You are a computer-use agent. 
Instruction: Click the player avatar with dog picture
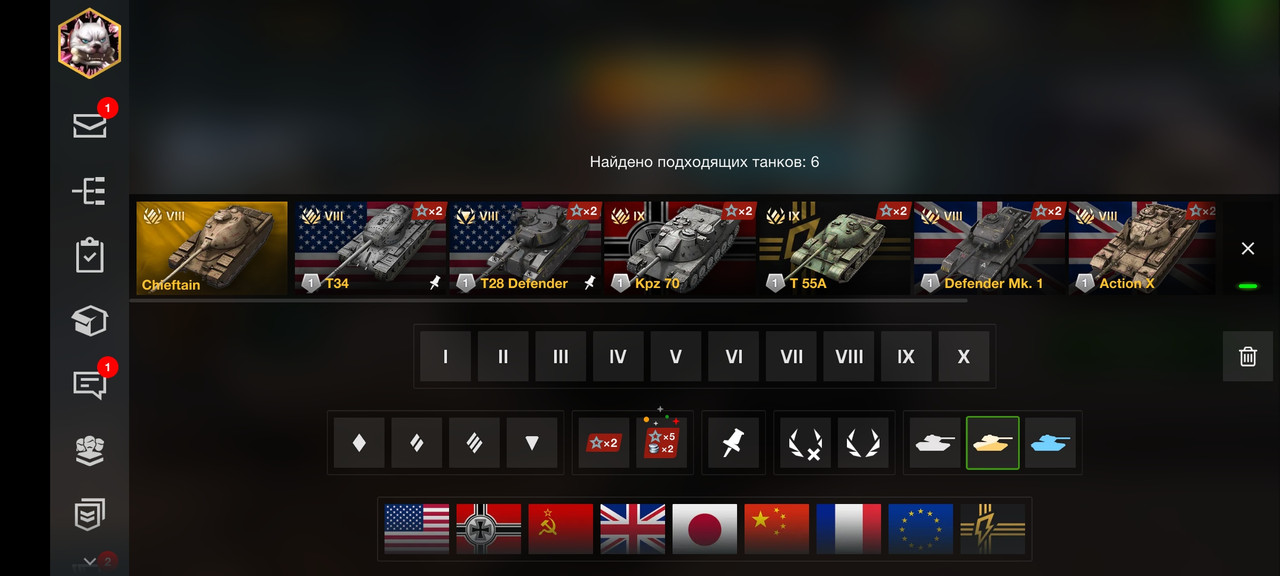click(x=89, y=43)
